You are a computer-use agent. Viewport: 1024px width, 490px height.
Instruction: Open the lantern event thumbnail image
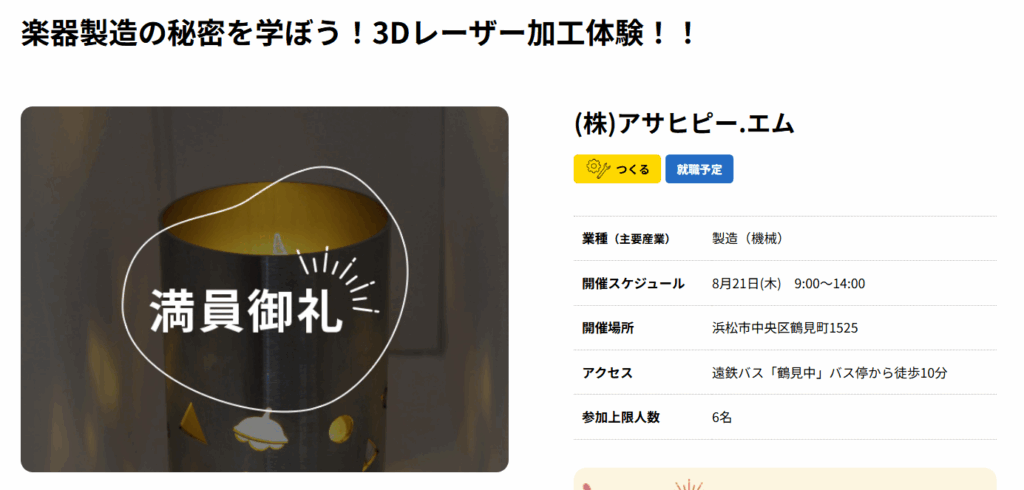pyautogui.click(x=264, y=289)
